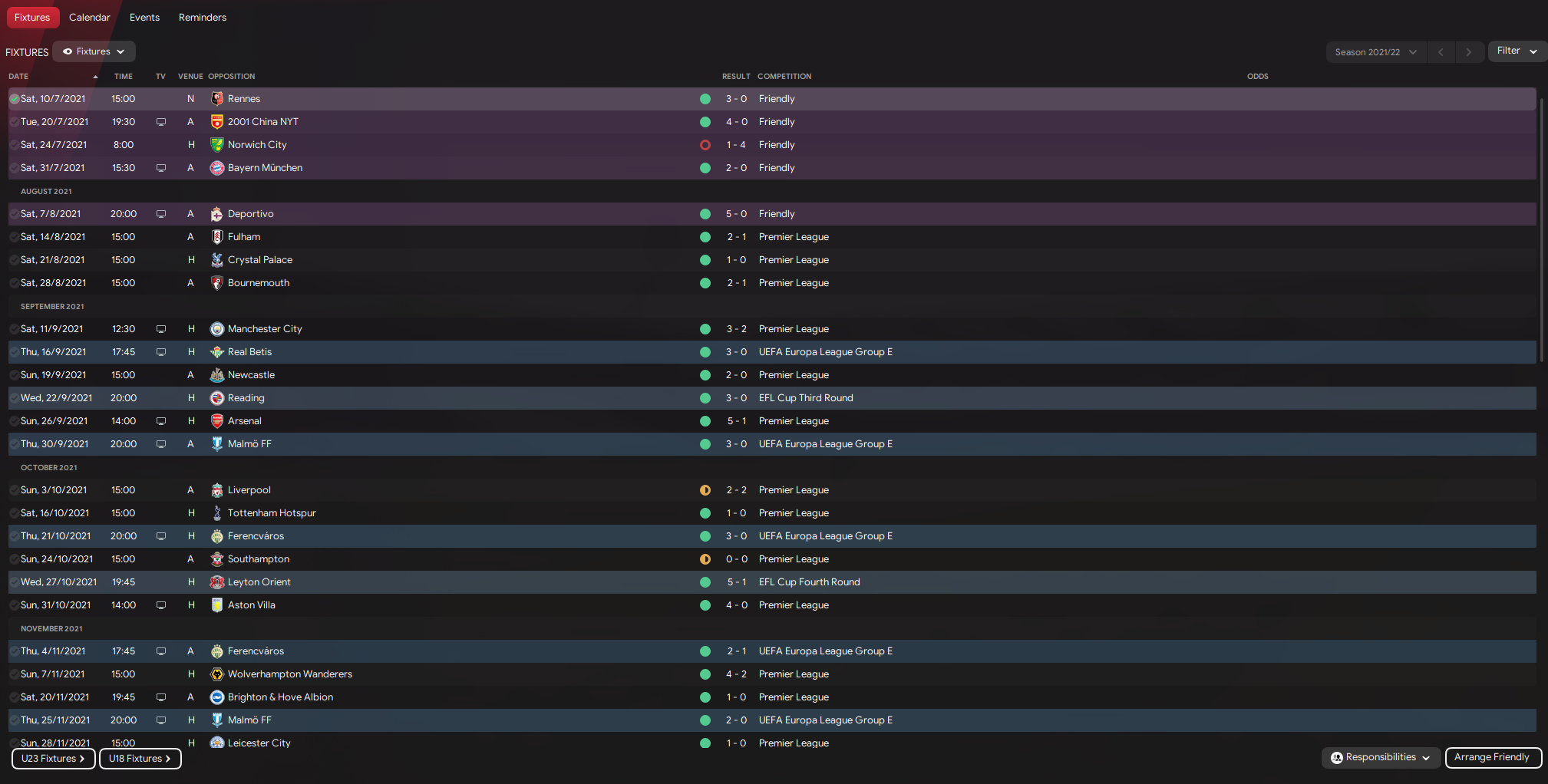Click the red loss indicator for Norwich City
Viewport: 1548px width, 784px height.
705,145
